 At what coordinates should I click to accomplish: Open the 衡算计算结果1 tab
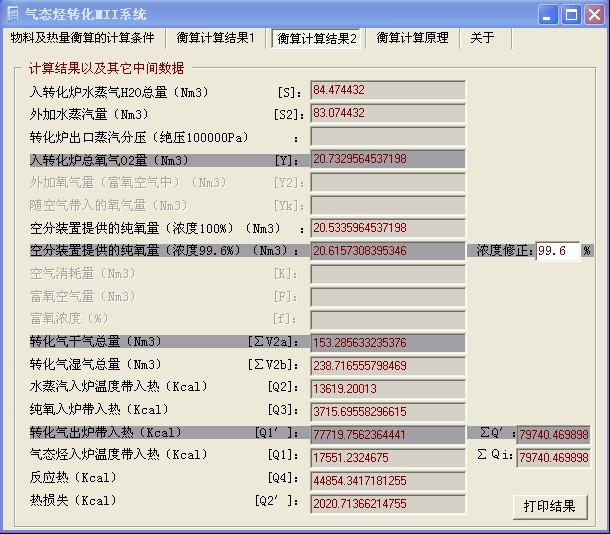[x=215, y=38]
